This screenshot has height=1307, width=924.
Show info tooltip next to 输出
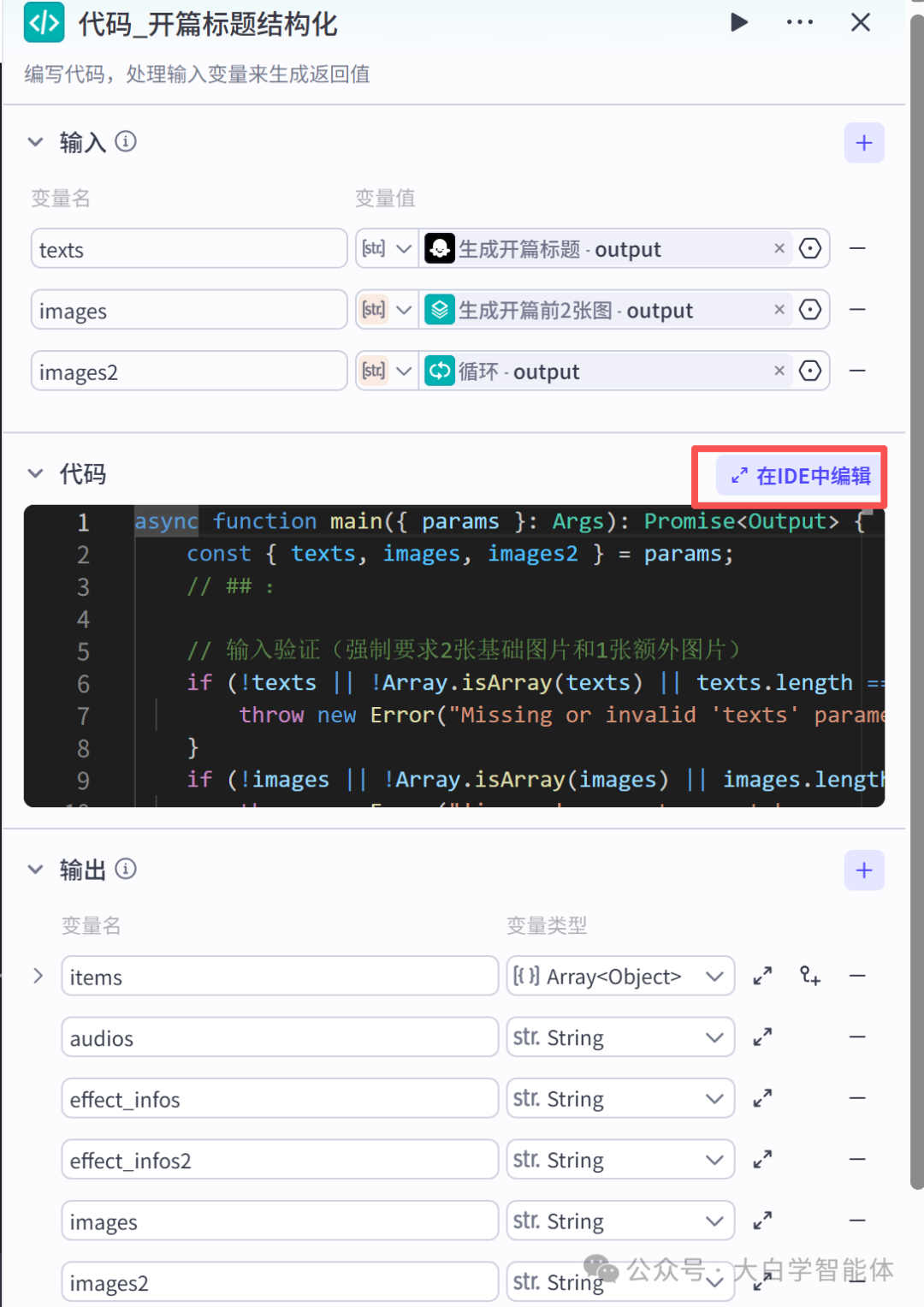(126, 869)
